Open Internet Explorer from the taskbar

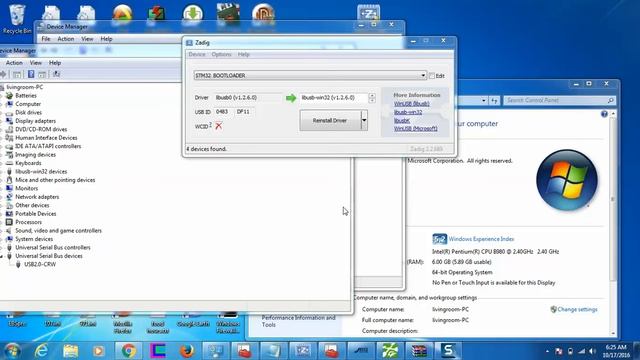[41, 351]
